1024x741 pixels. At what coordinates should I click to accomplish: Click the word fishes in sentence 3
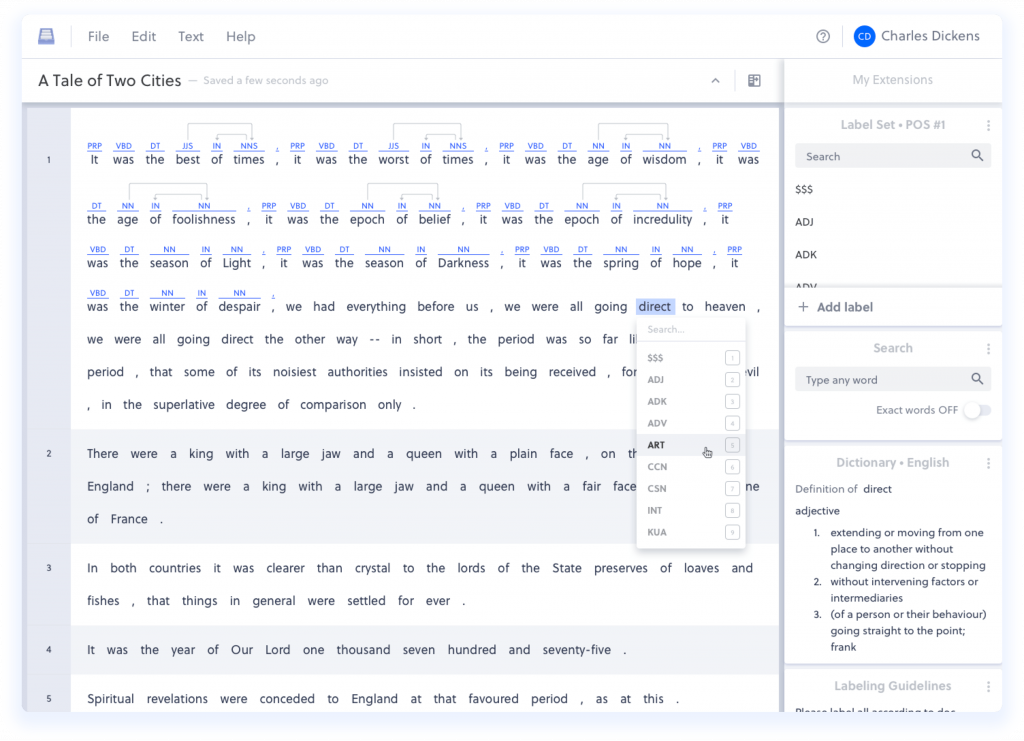[103, 601]
